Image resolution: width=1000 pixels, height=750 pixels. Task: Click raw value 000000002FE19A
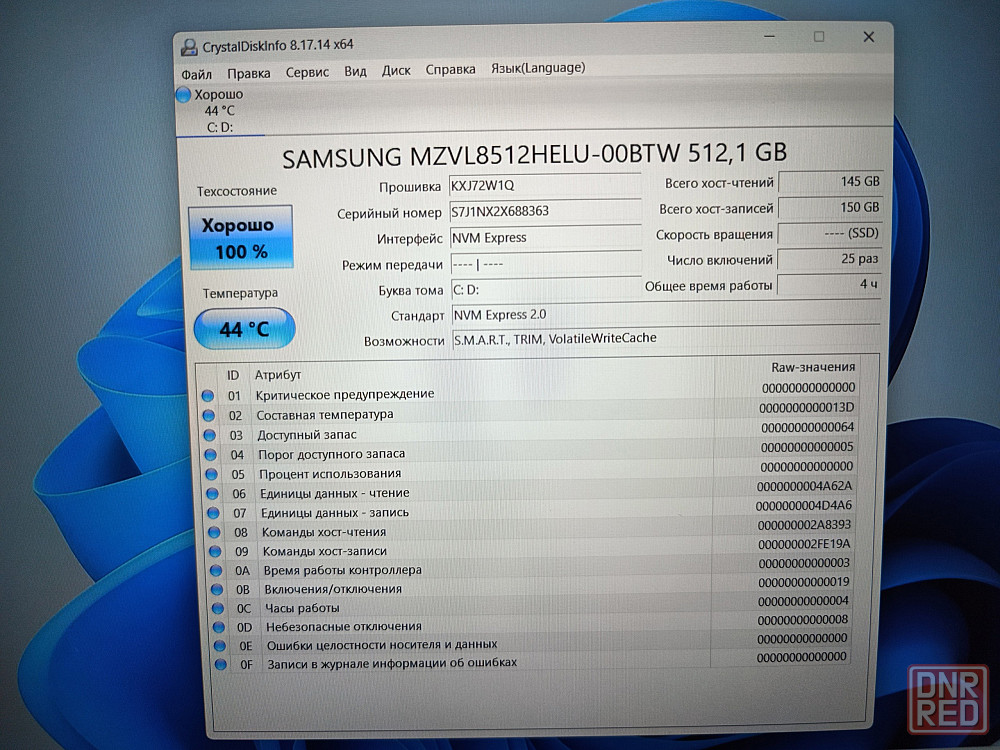804,544
